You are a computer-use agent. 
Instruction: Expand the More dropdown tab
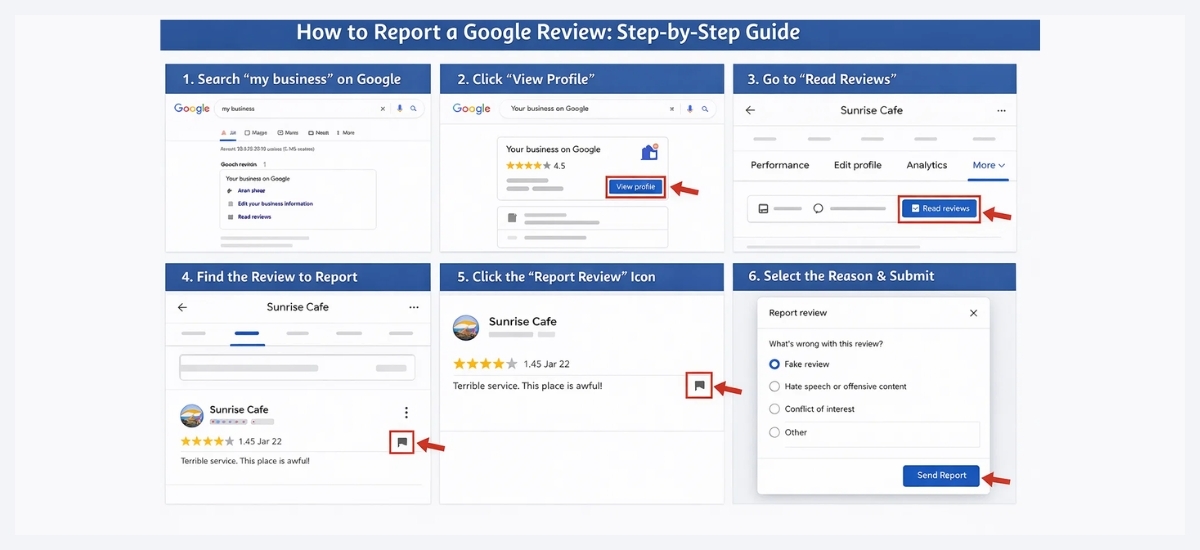988,165
